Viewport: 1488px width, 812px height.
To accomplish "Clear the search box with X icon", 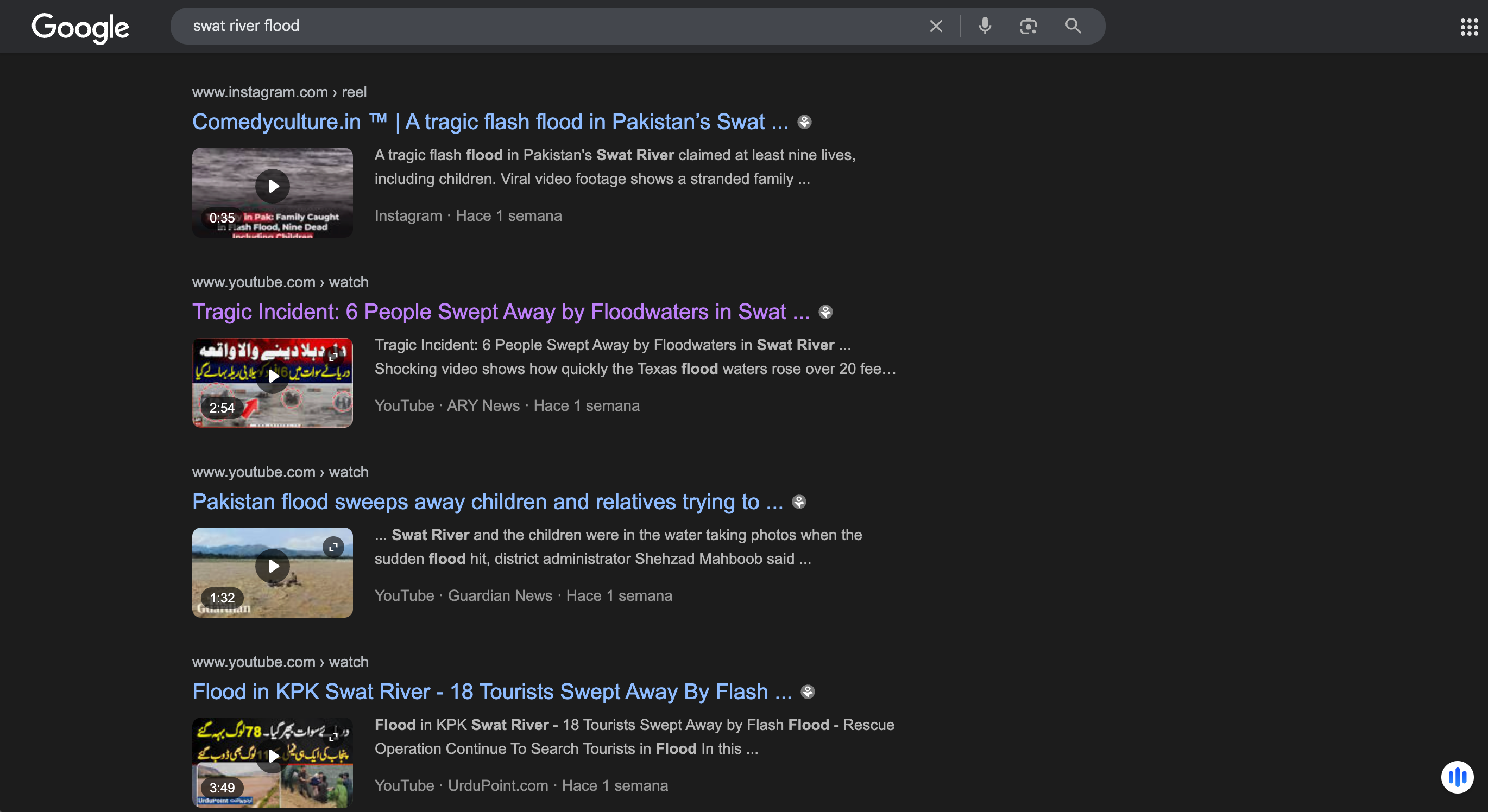I will [x=936, y=26].
